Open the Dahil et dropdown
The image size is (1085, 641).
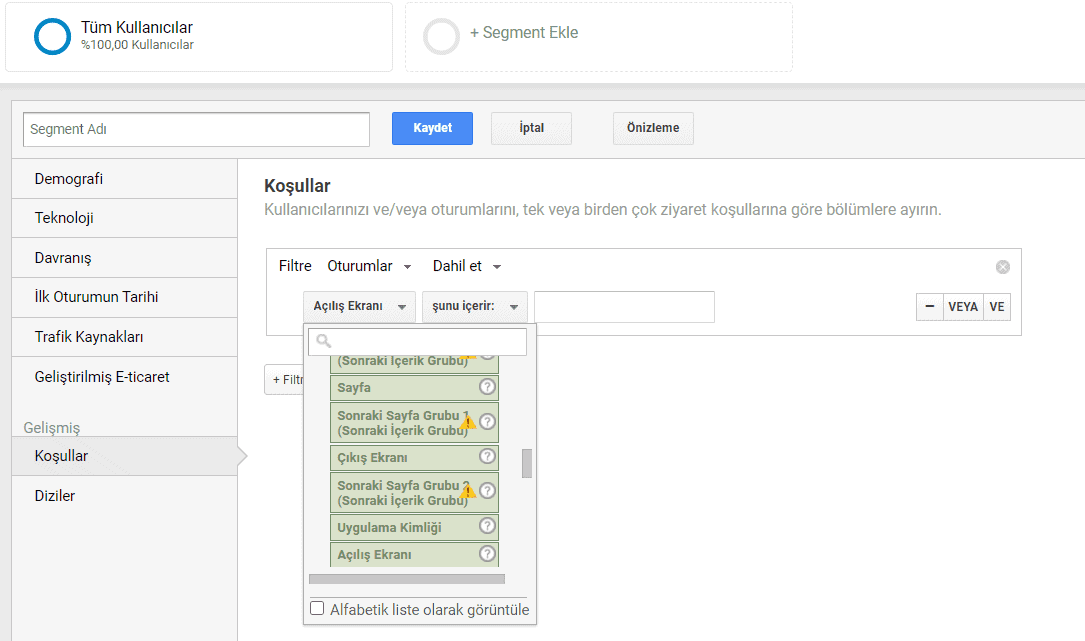click(466, 266)
